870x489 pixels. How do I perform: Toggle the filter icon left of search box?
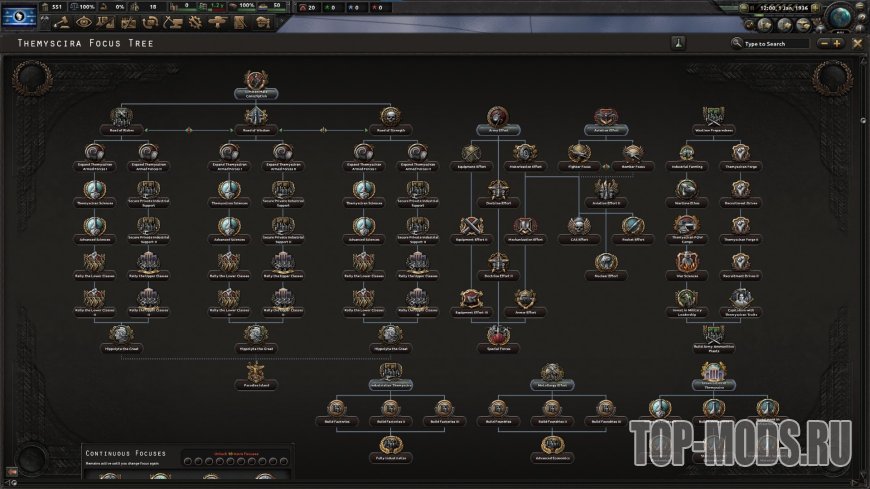[x=678, y=43]
